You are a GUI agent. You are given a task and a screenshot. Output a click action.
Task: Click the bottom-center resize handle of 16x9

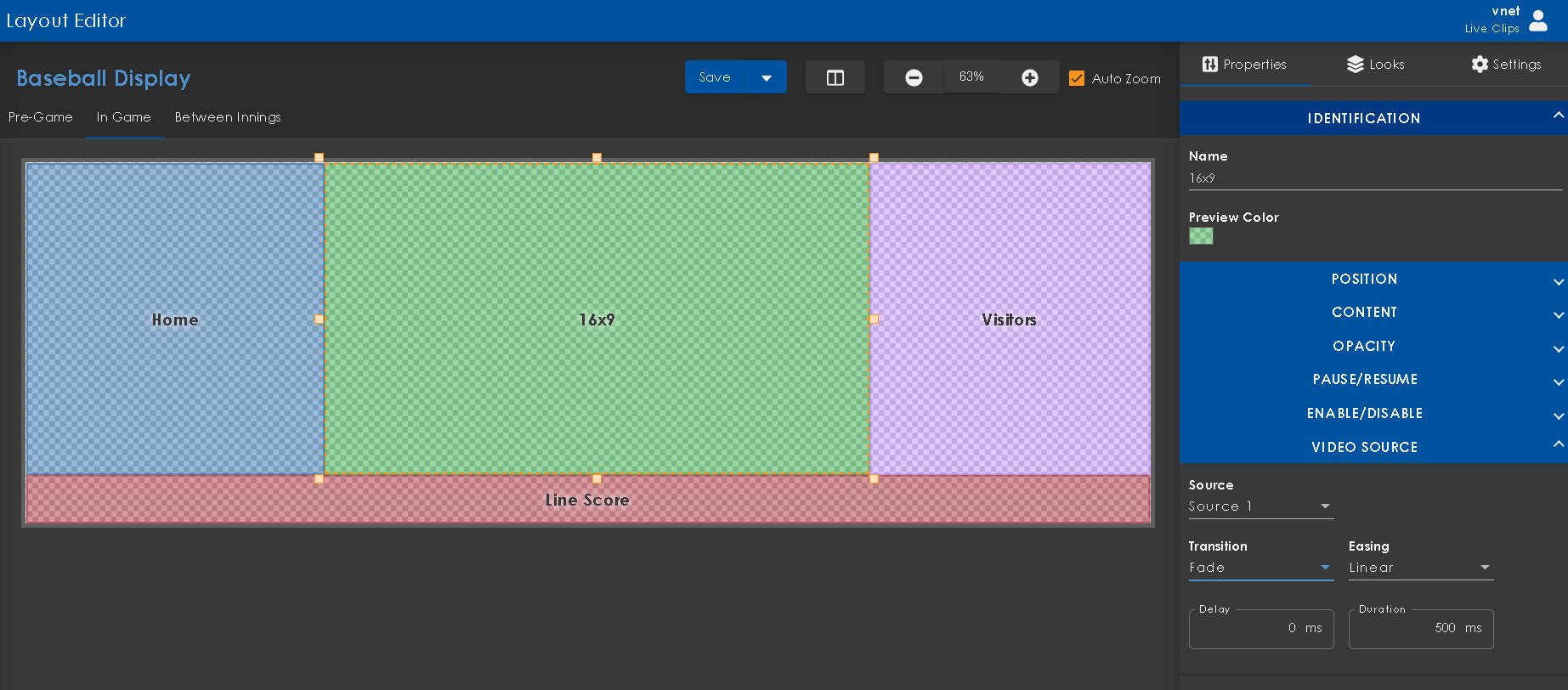click(597, 479)
